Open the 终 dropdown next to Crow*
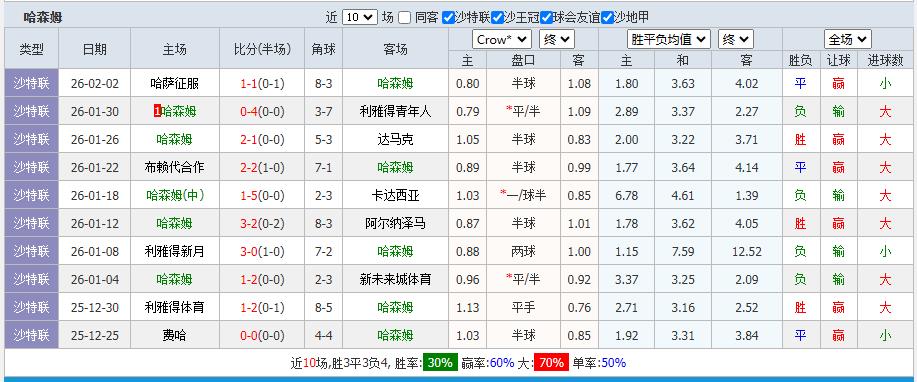 tap(557, 40)
